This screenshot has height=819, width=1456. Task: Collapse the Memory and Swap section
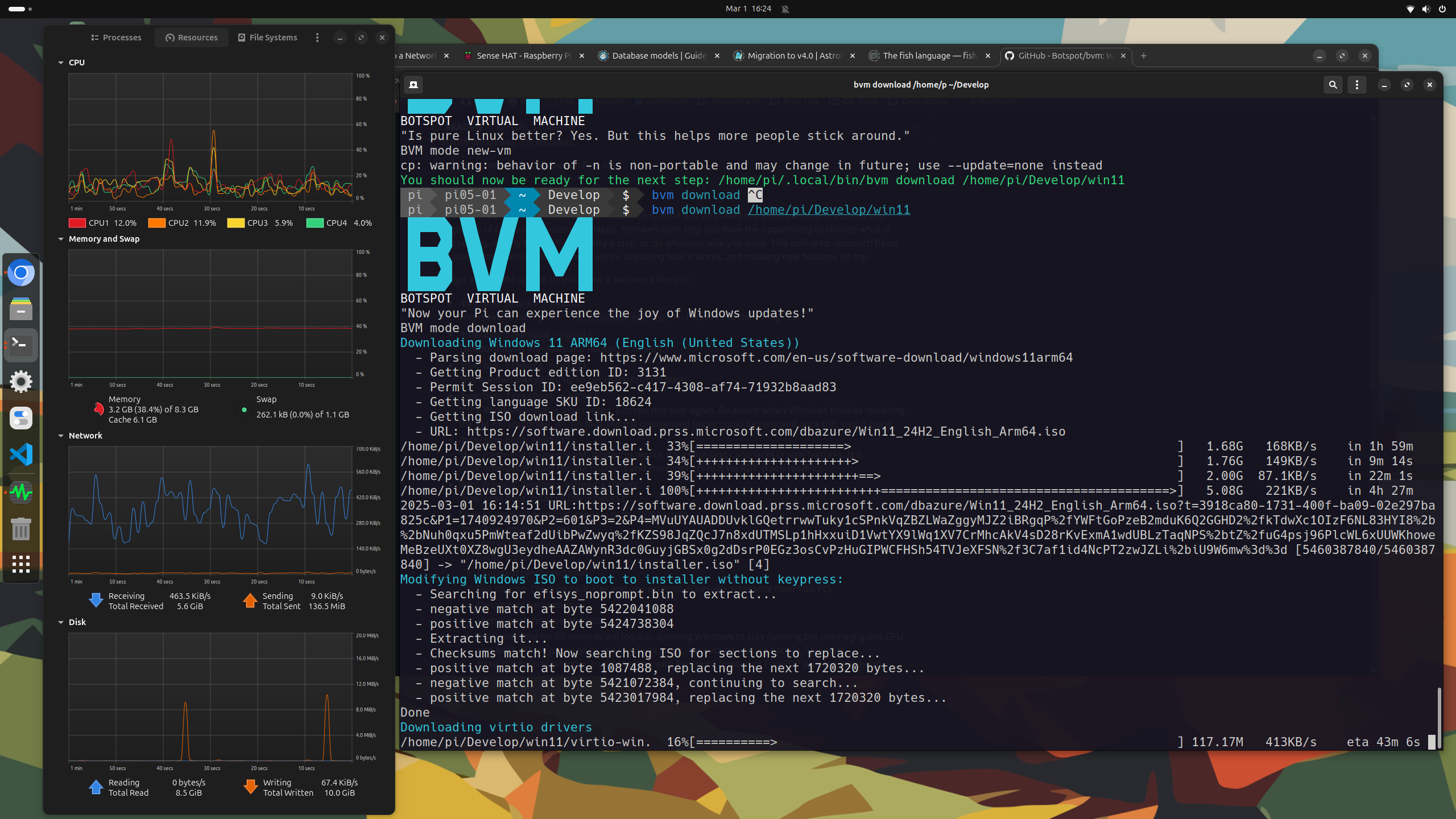point(61,239)
